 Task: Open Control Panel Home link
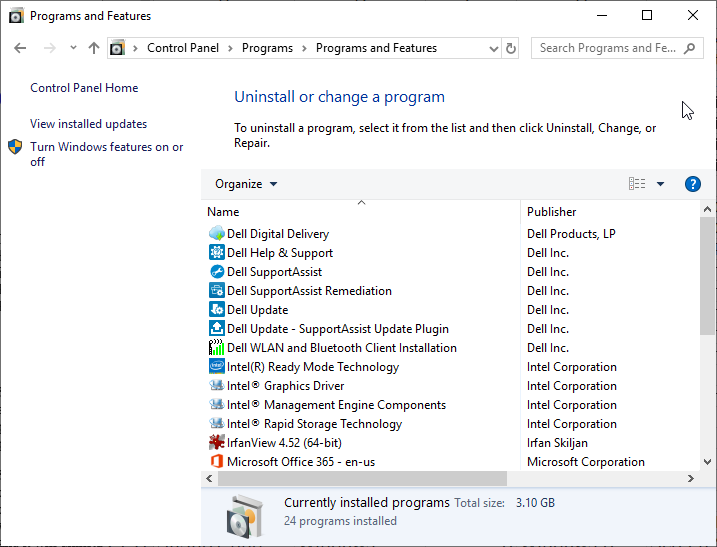[x=84, y=88]
